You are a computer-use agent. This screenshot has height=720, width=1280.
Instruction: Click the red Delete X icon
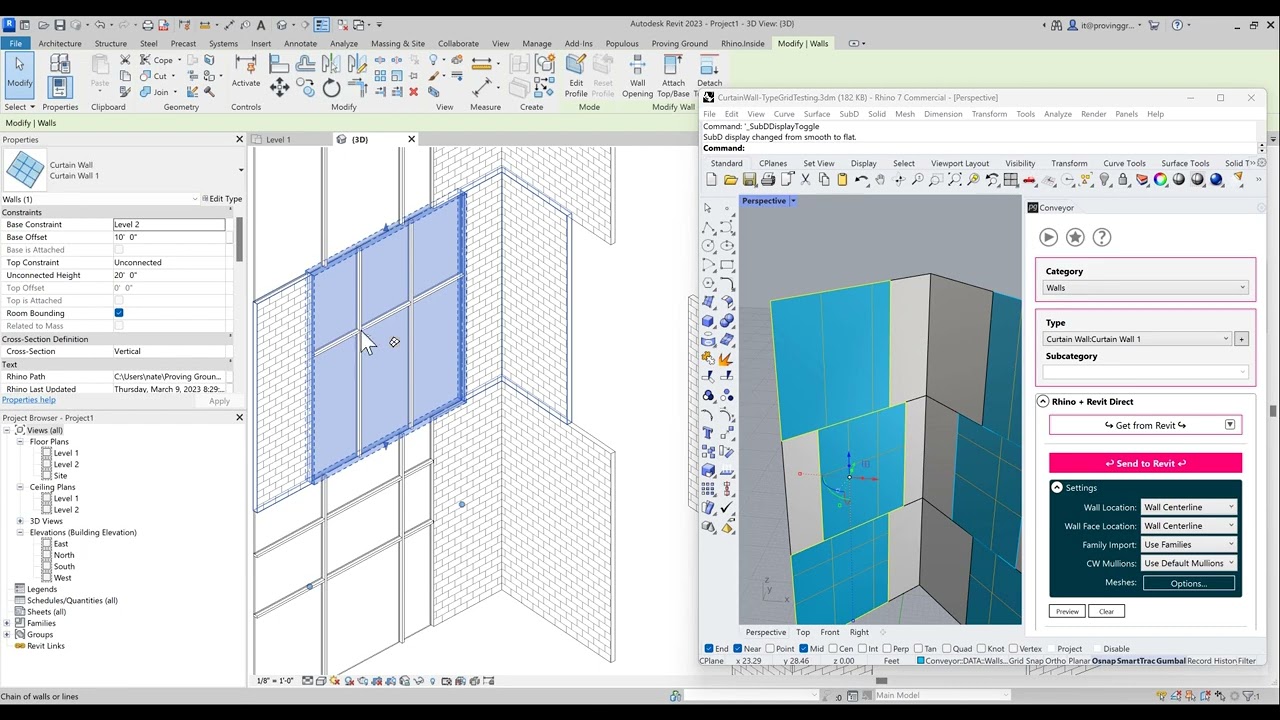click(413, 92)
